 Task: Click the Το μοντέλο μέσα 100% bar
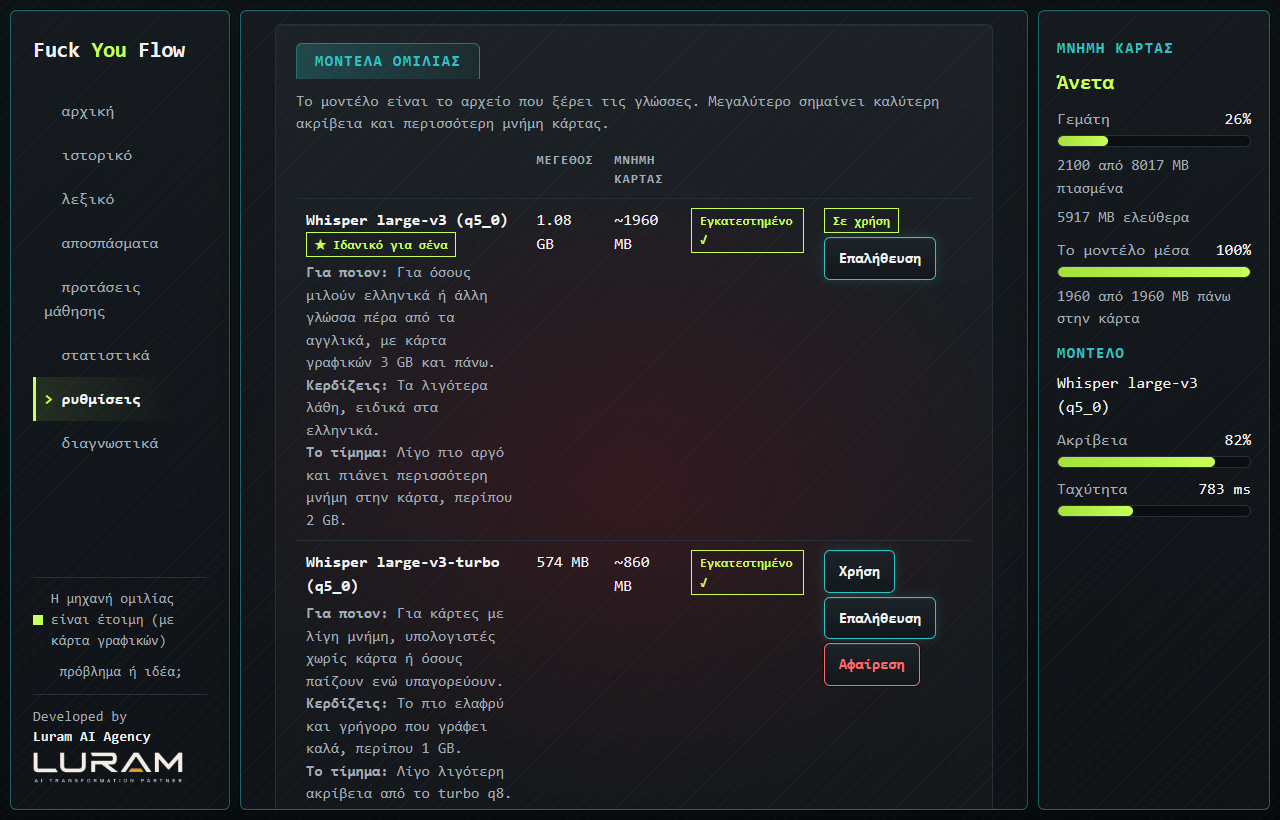[x=1154, y=272]
